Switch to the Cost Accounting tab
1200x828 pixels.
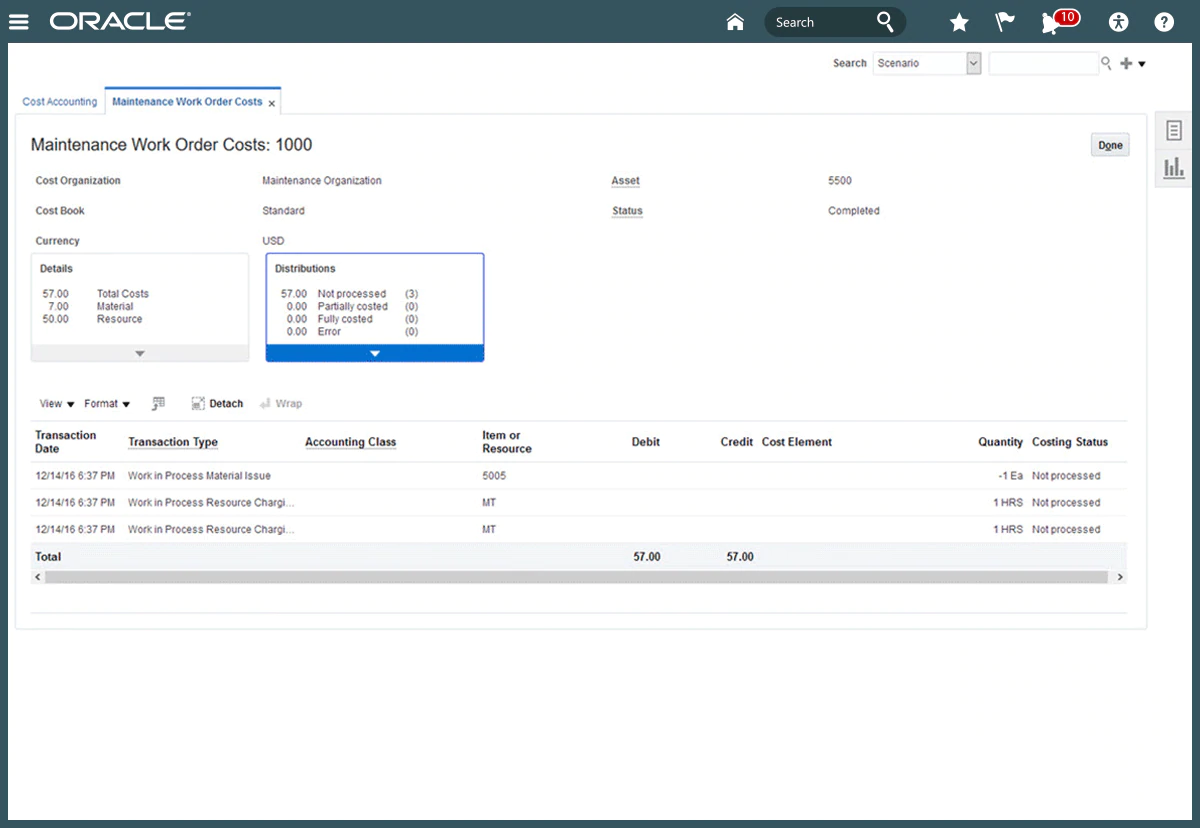coord(60,102)
